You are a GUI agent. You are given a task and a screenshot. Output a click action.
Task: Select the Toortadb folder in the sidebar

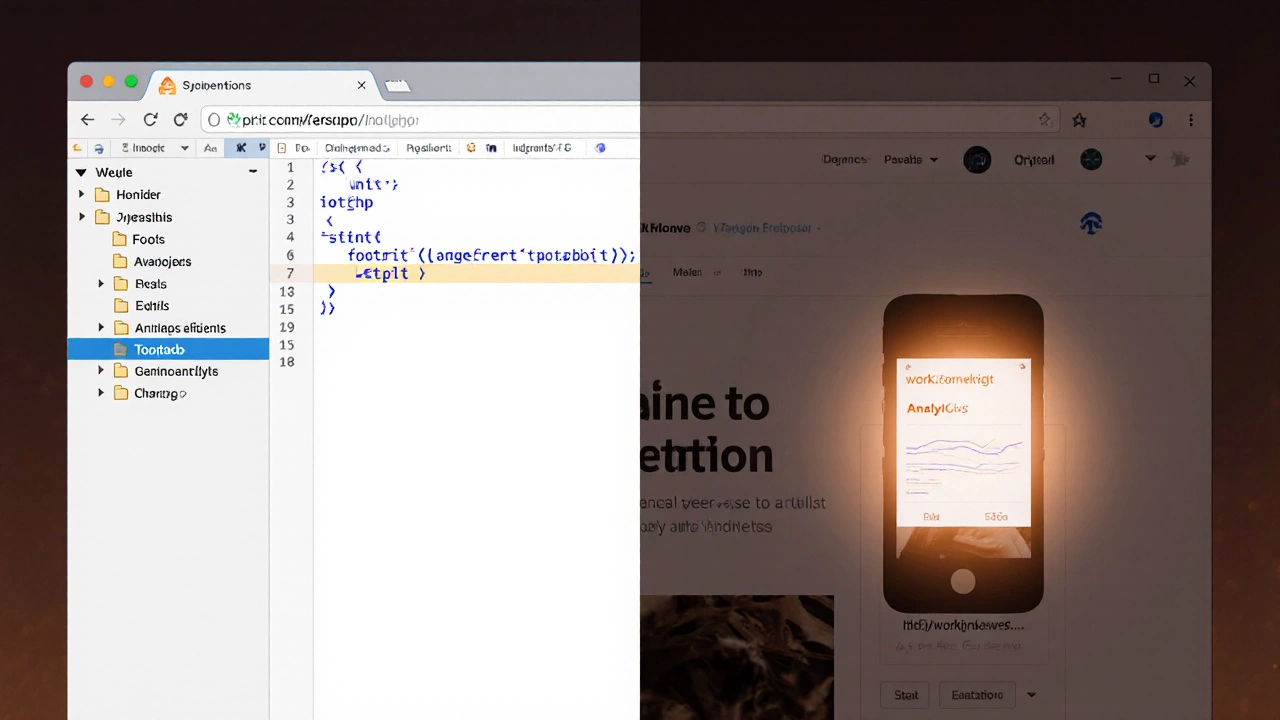pos(159,349)
